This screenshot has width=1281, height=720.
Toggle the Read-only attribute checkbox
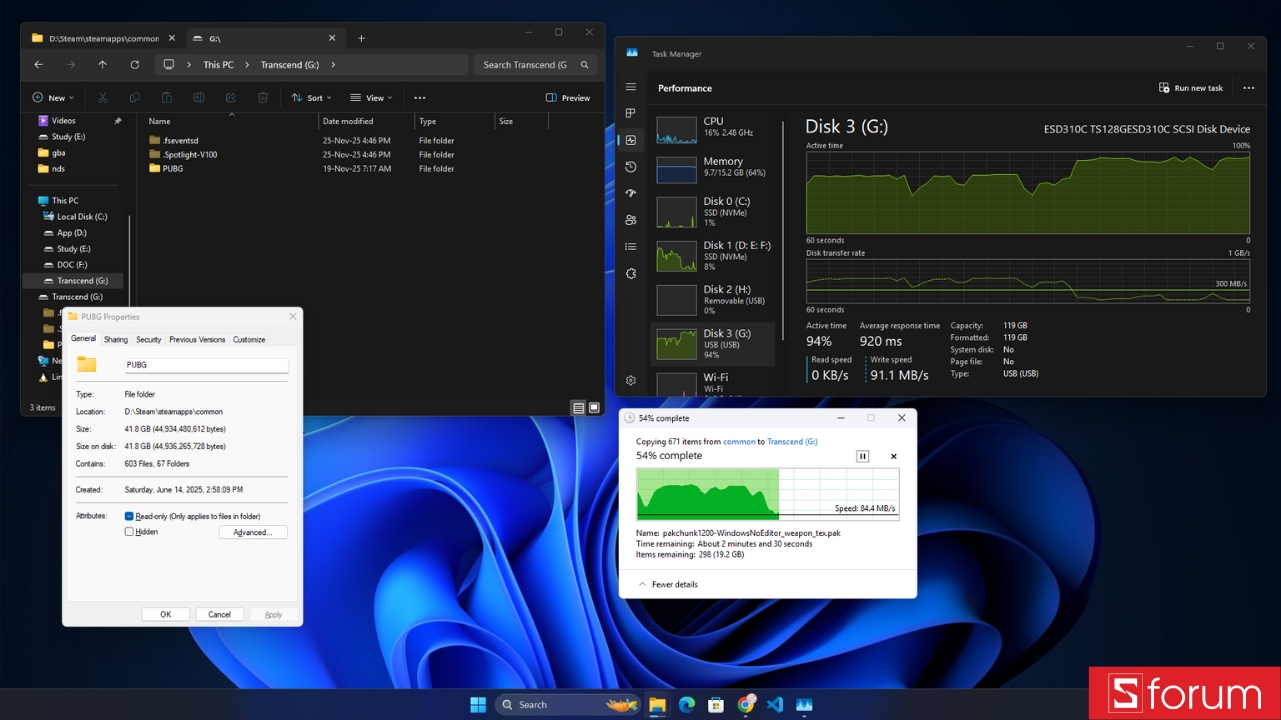(129, 516)
